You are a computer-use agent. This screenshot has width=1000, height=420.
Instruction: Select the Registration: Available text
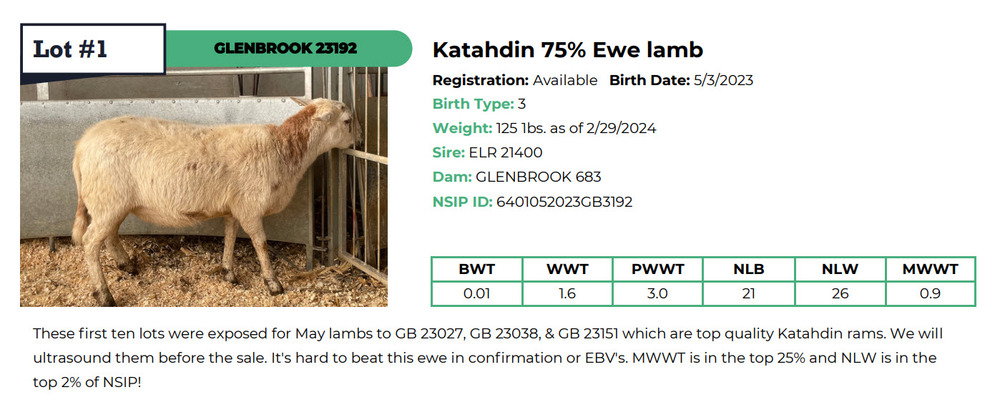pyautogui.click(x=515, y=80)
